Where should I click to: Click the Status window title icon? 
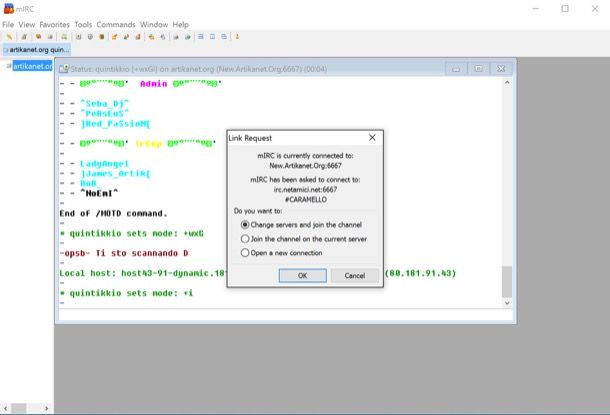point(64,69)
